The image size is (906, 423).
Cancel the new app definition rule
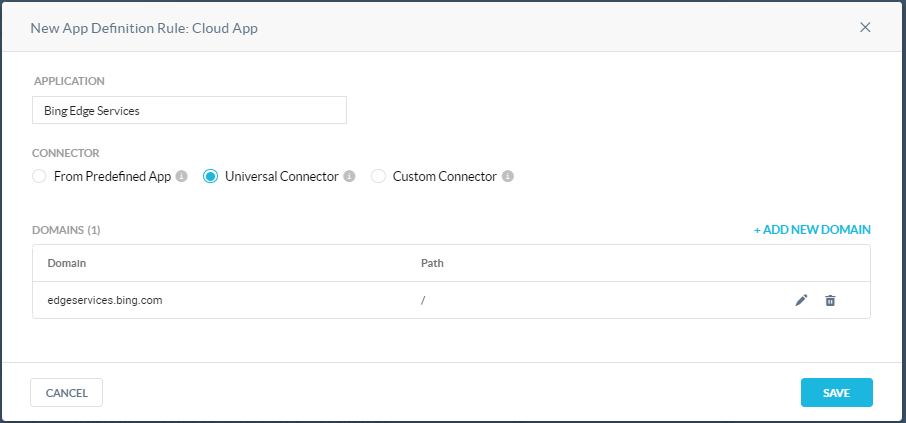pos(66,393)
